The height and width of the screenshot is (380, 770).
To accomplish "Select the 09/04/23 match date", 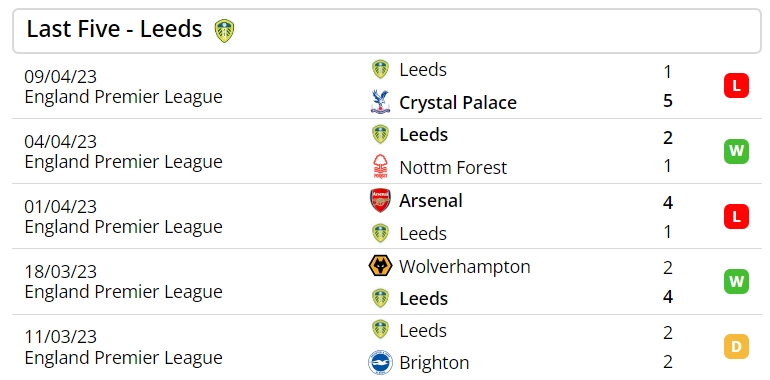I will (x=60, y=77).
